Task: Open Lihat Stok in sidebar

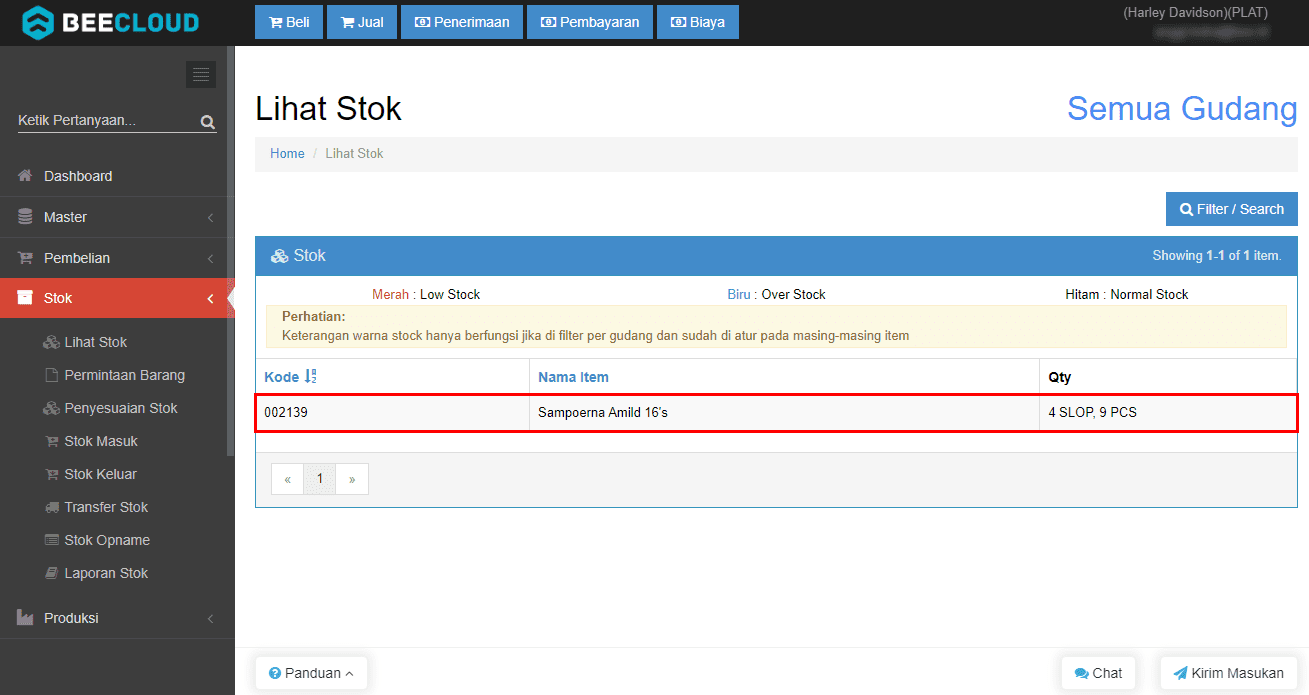Action: click(96, 342)
